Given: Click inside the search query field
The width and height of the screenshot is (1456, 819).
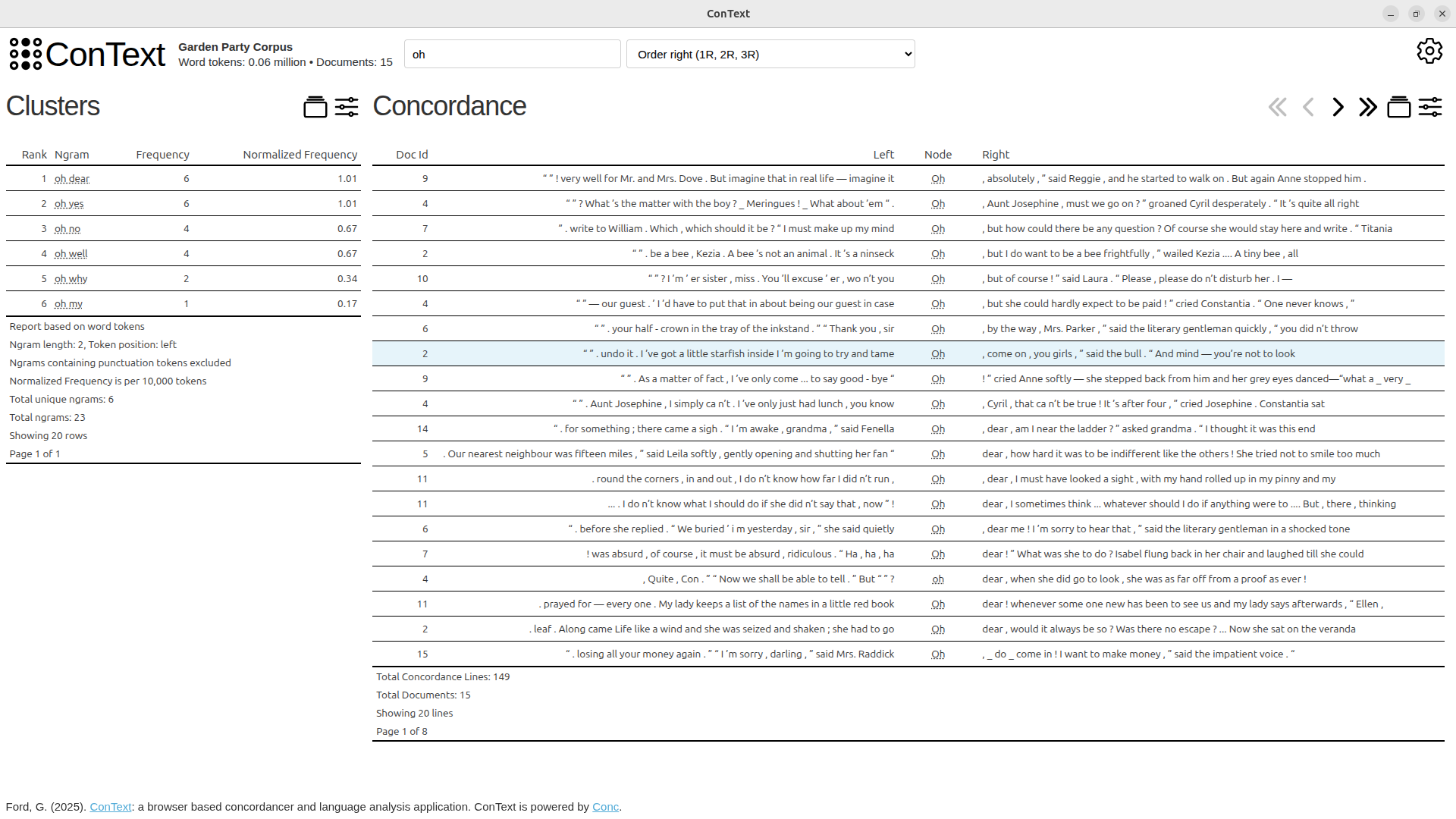Looking at the screenshot, I should pyautogui.click(x=513, y=54).
